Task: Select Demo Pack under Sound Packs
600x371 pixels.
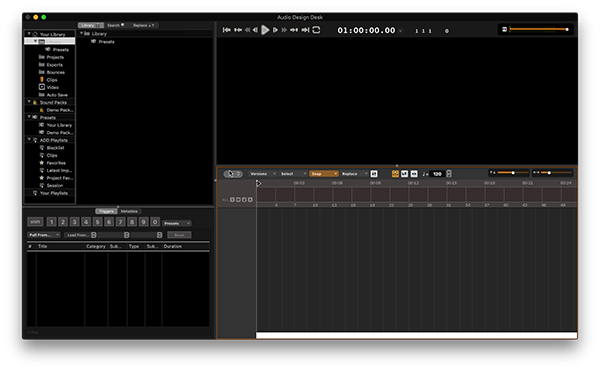Action: tap(60, 110)
